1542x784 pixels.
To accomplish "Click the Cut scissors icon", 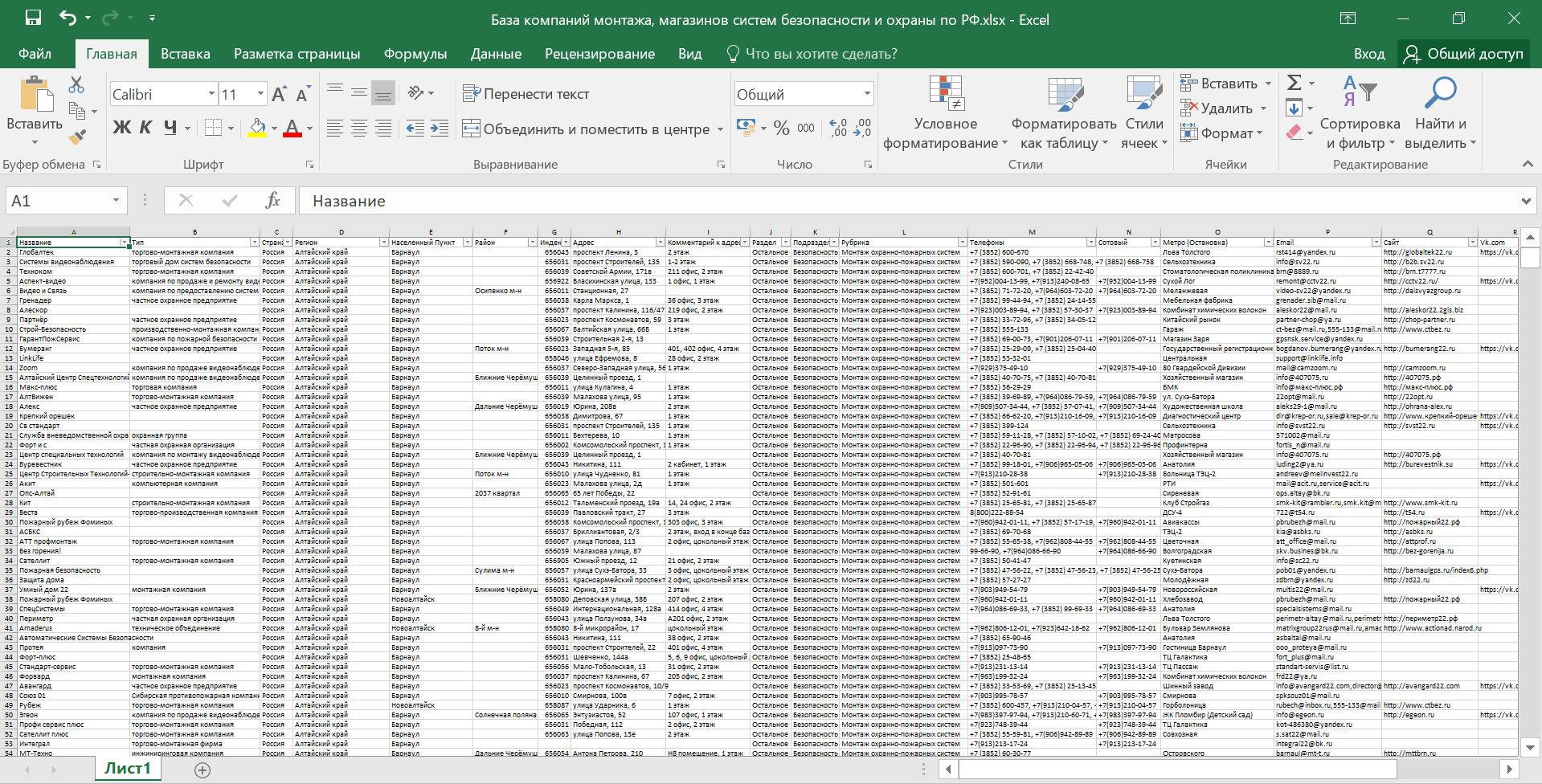I will [x=76, y=84].
